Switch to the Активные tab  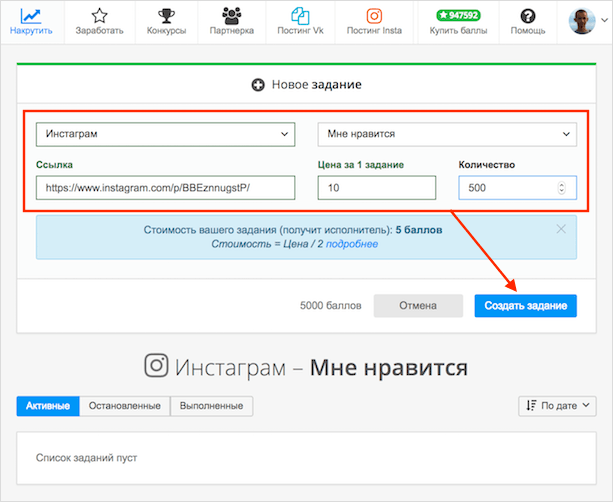click(48, 406)
